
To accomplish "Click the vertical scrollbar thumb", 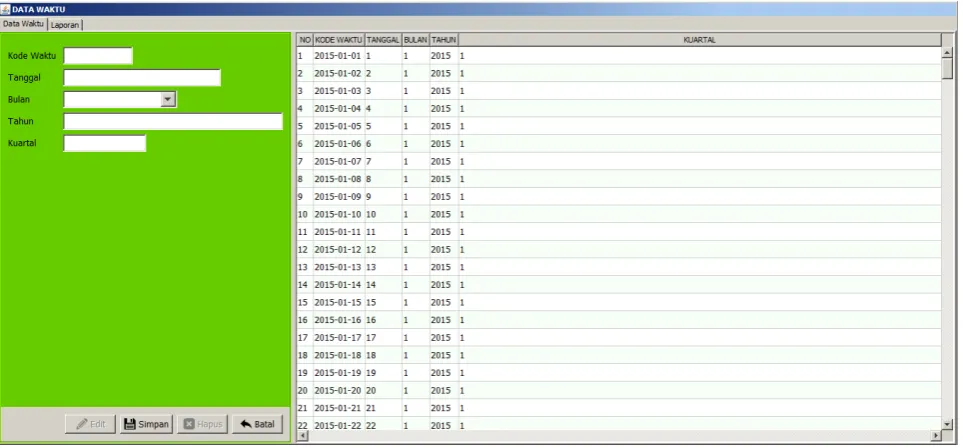I will (947, 69).
